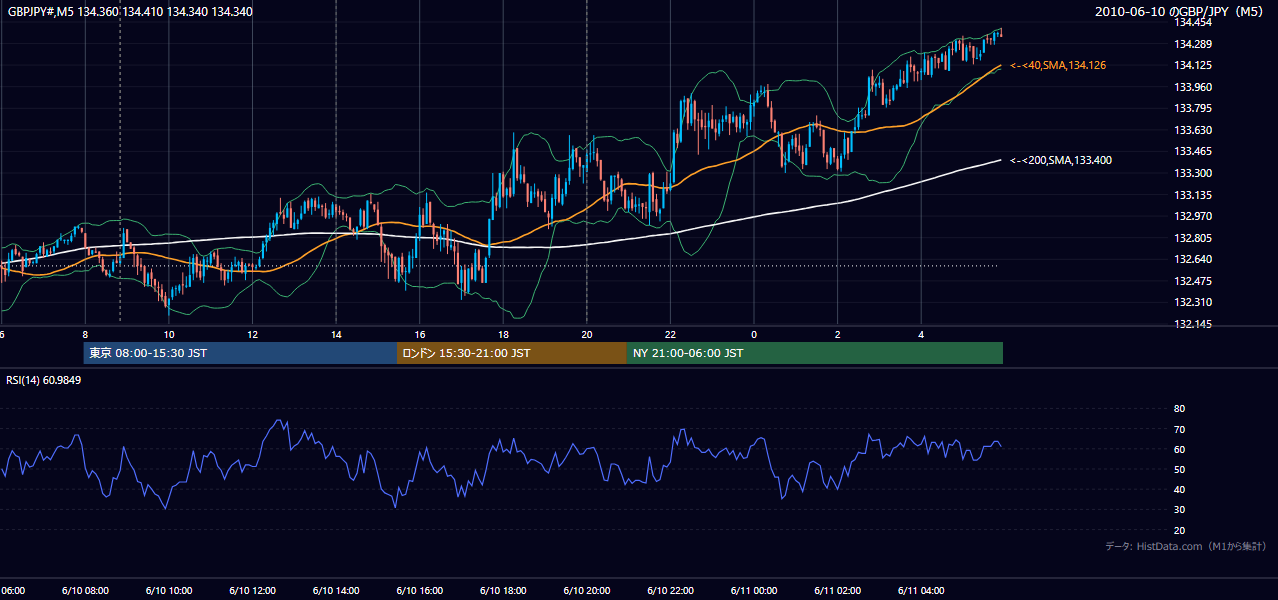Click bottom date label 6/10 22:00
Viewport: 1278px width, 600px height.
pyautogui.click(x=670, y=591)
